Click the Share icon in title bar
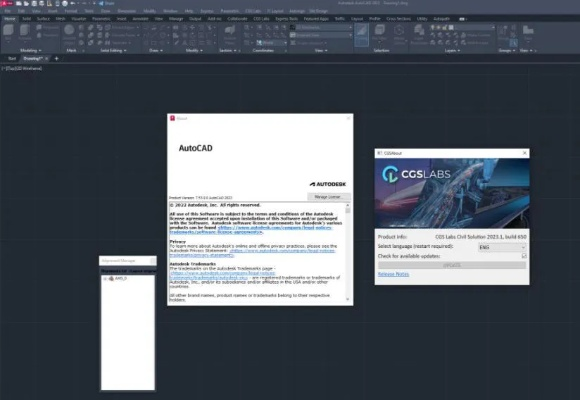 click(x=107, y=3)
